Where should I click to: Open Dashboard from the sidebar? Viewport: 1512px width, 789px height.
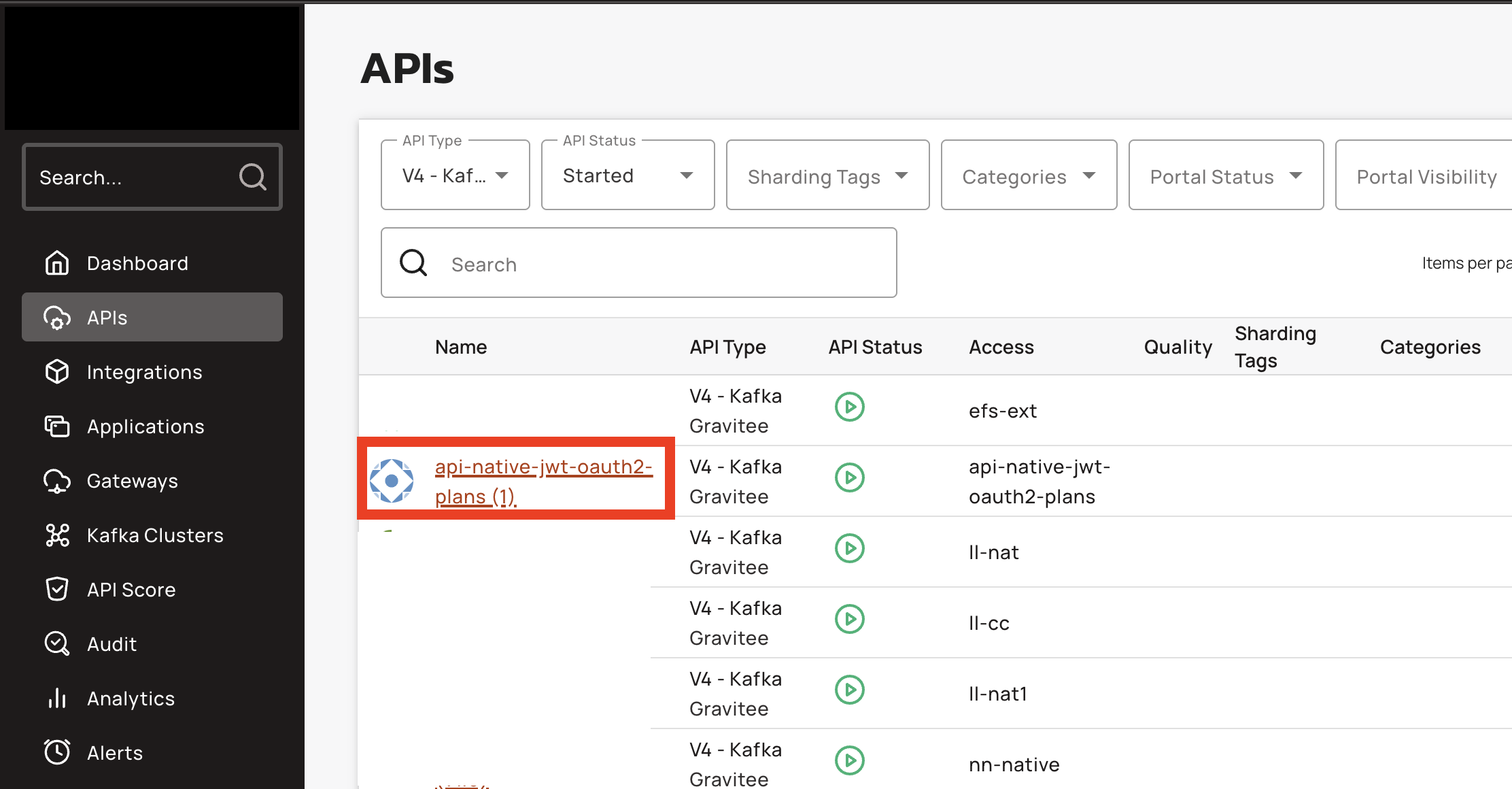137,263
